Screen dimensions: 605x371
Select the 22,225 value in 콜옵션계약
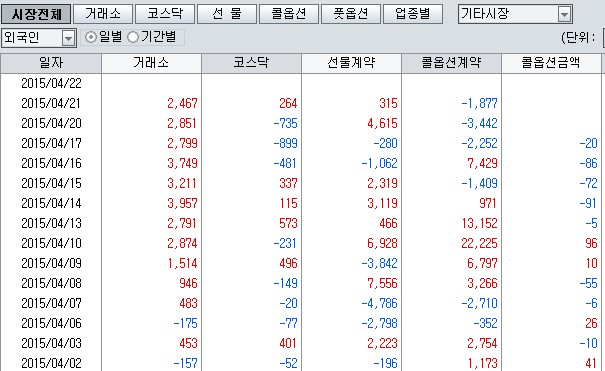pyautogui.click(x=479, y=243)
